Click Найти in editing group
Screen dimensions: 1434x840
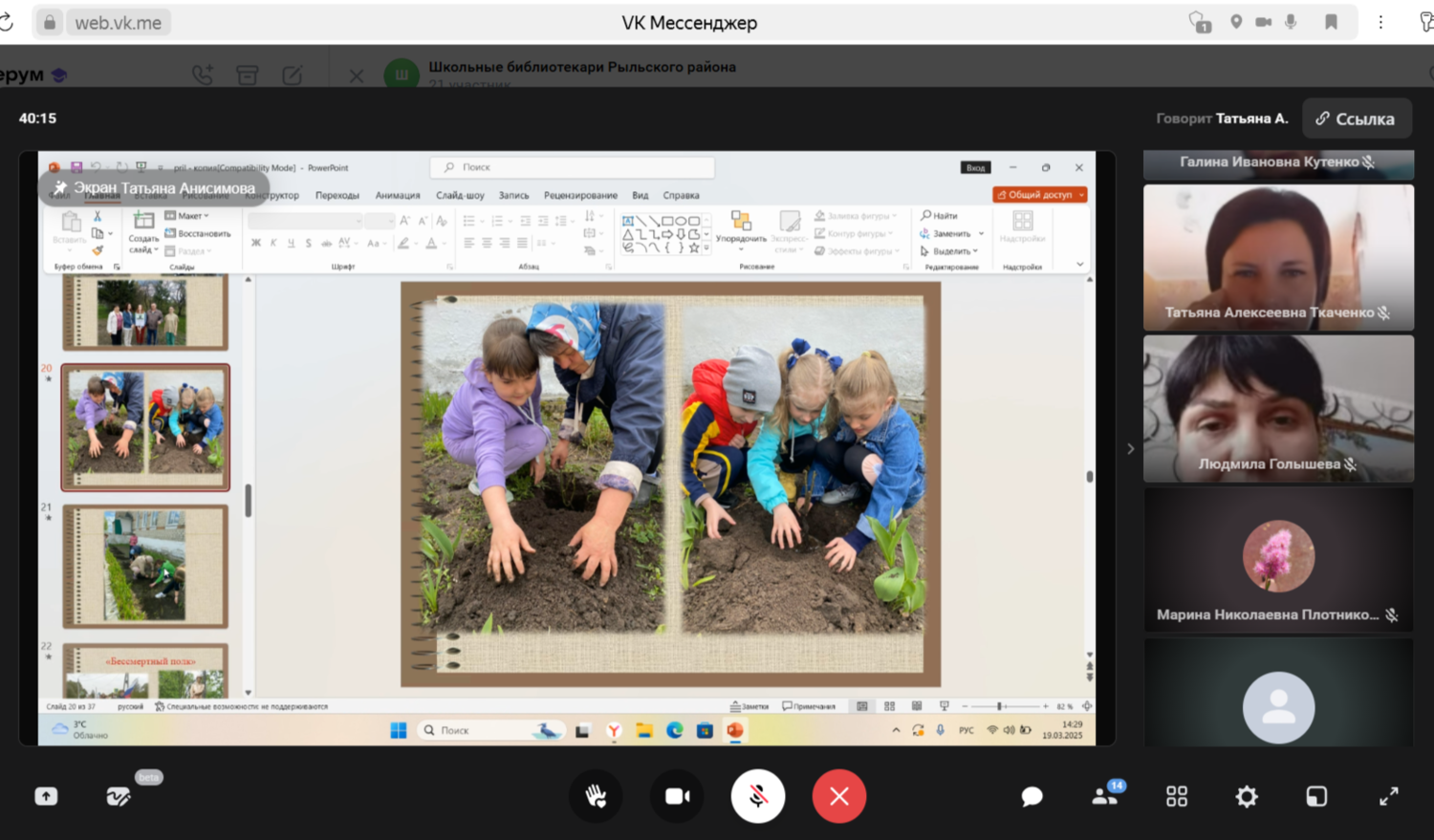pos(939,216)
